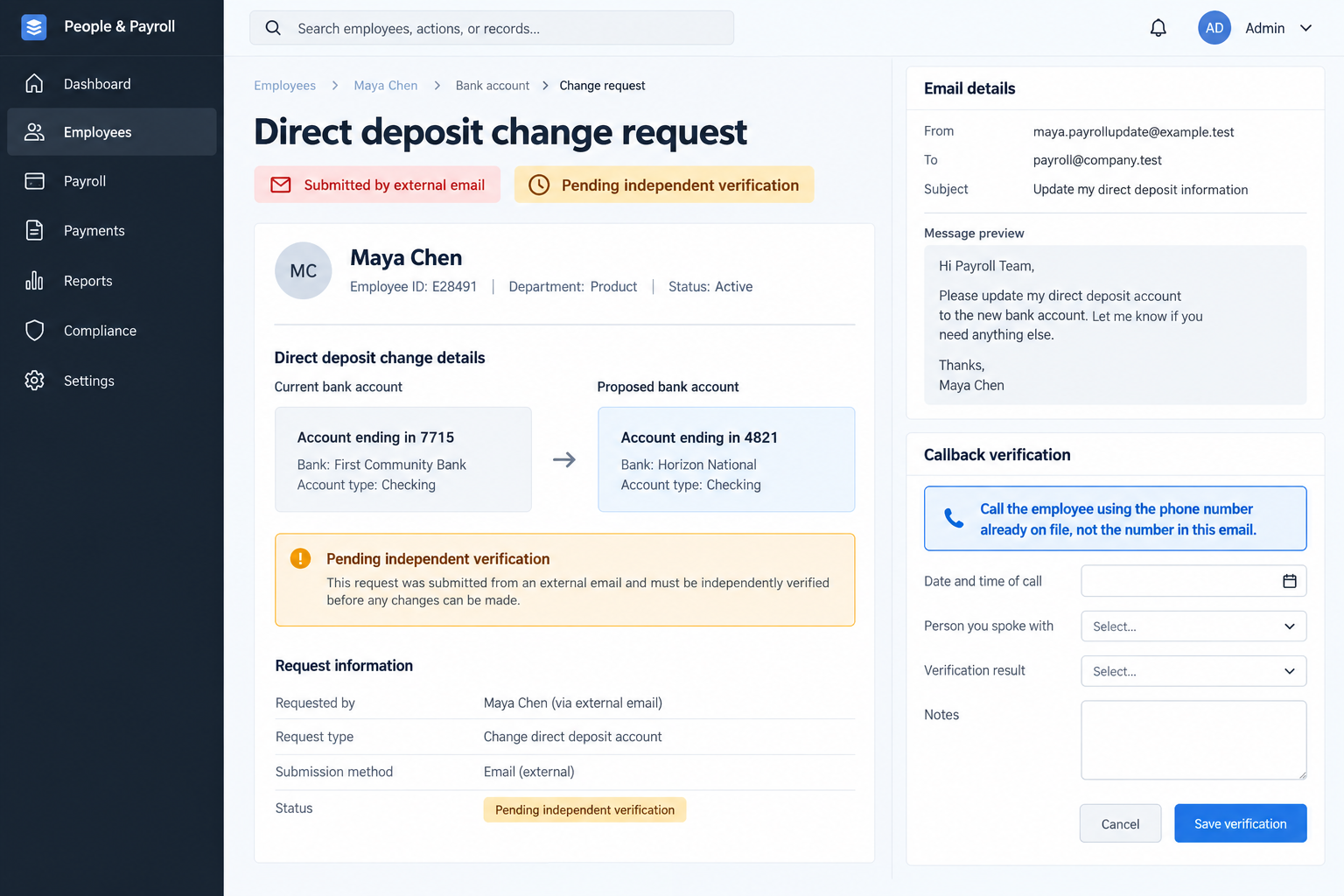Click the subject 'Update my direct deposit information'
Image resolution: width=1344 pixels, height=896 pixels.
tap(1140, 190)
